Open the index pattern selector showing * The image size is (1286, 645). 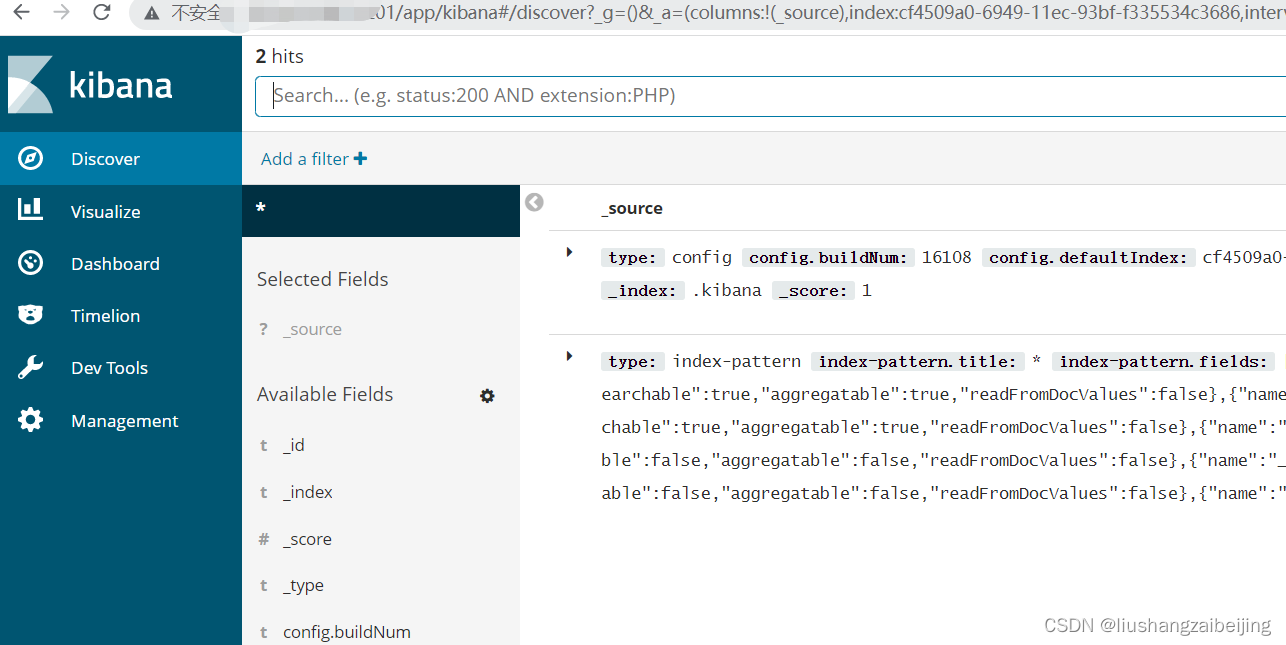[381, 210]
